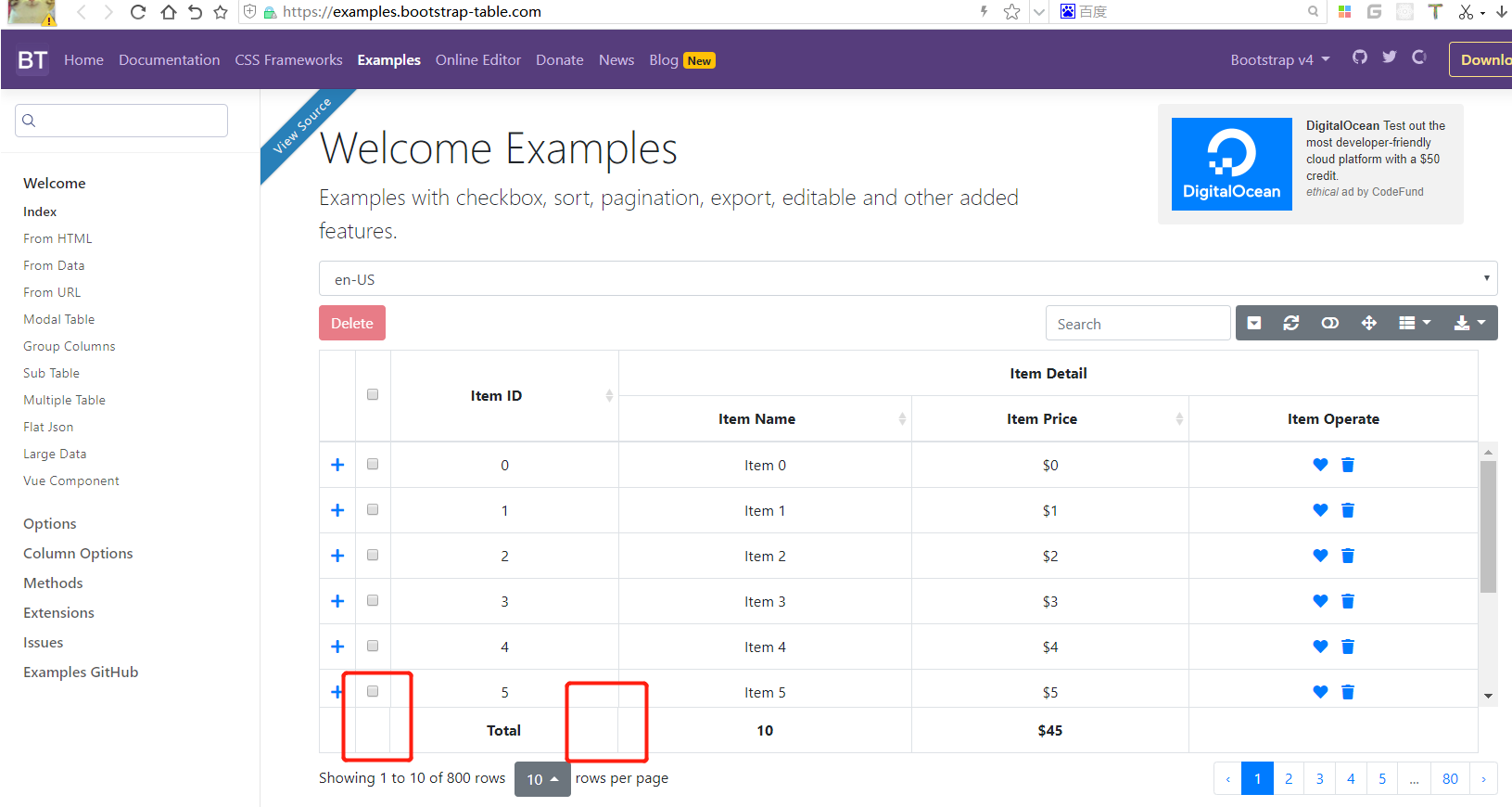The image size is (1512, 807).
Task: Click the BT logo in the navbar
Action: tap(32, 60)
